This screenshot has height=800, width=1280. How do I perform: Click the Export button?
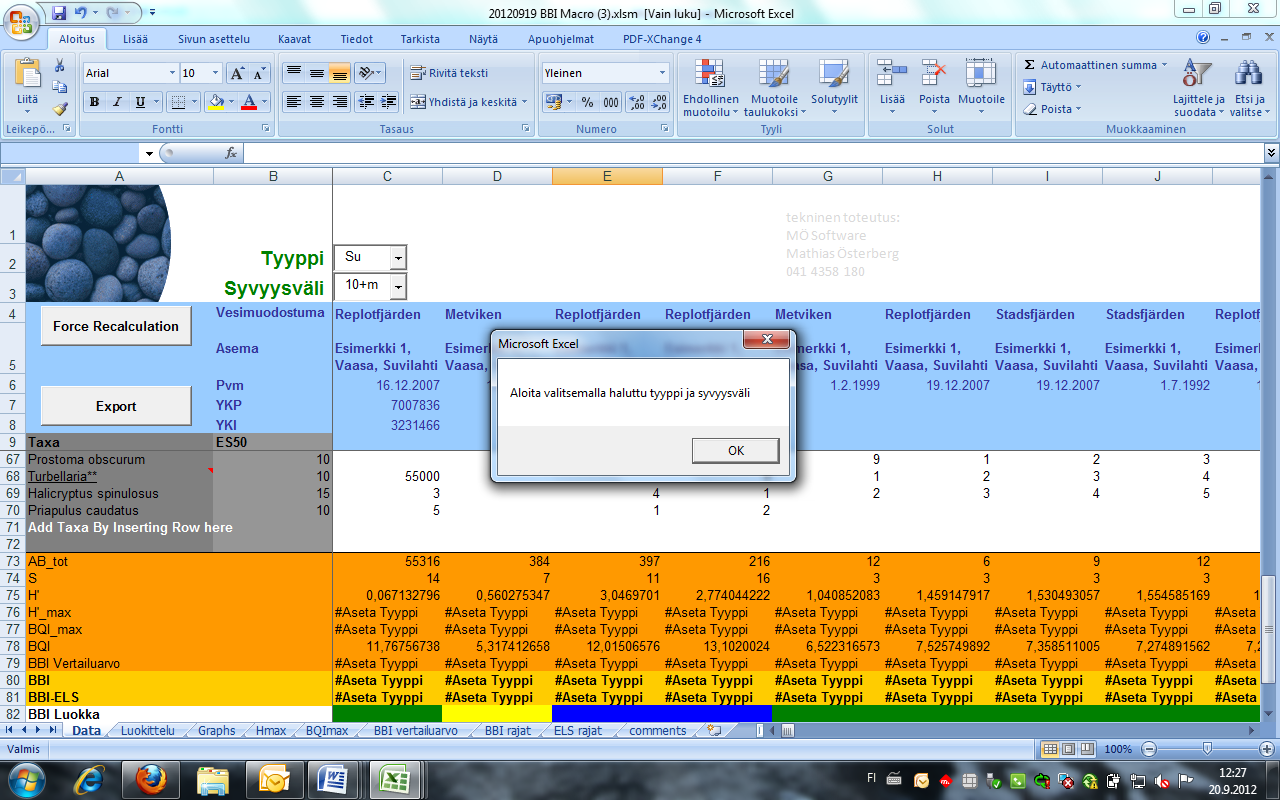(x=116, y=406)
